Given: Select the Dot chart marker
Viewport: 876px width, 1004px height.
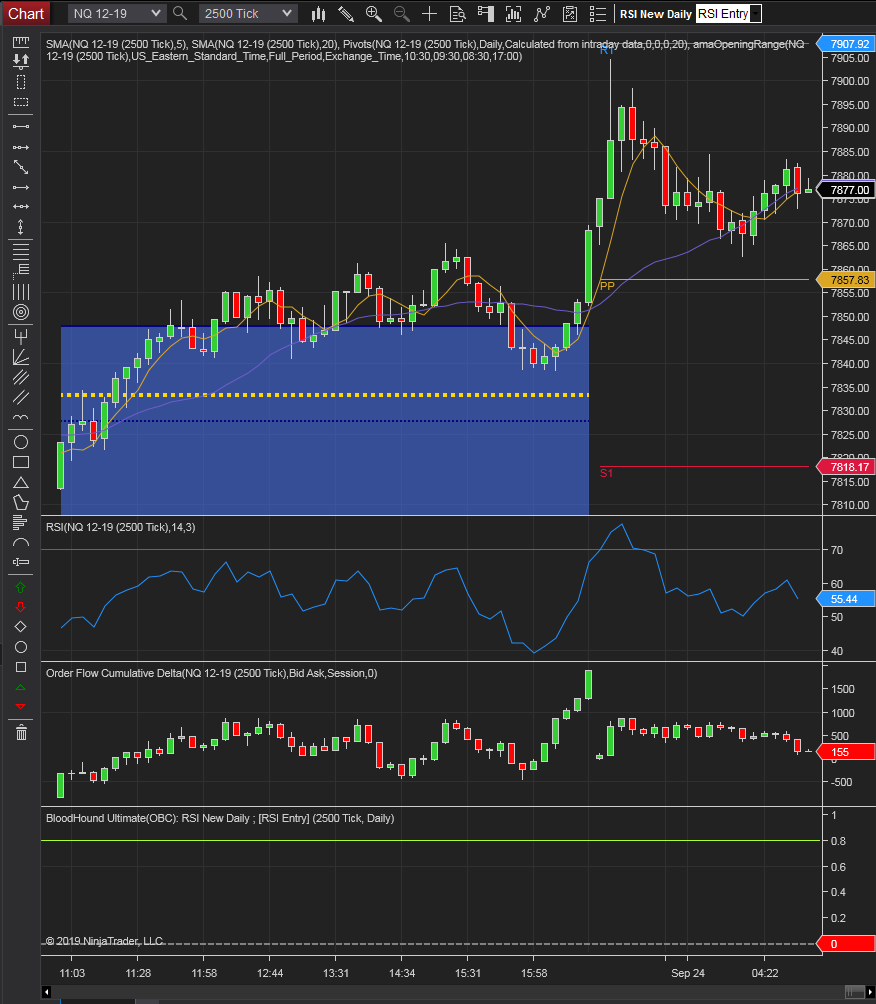Looking at the screenshot, I should click(x=20, y=647).
